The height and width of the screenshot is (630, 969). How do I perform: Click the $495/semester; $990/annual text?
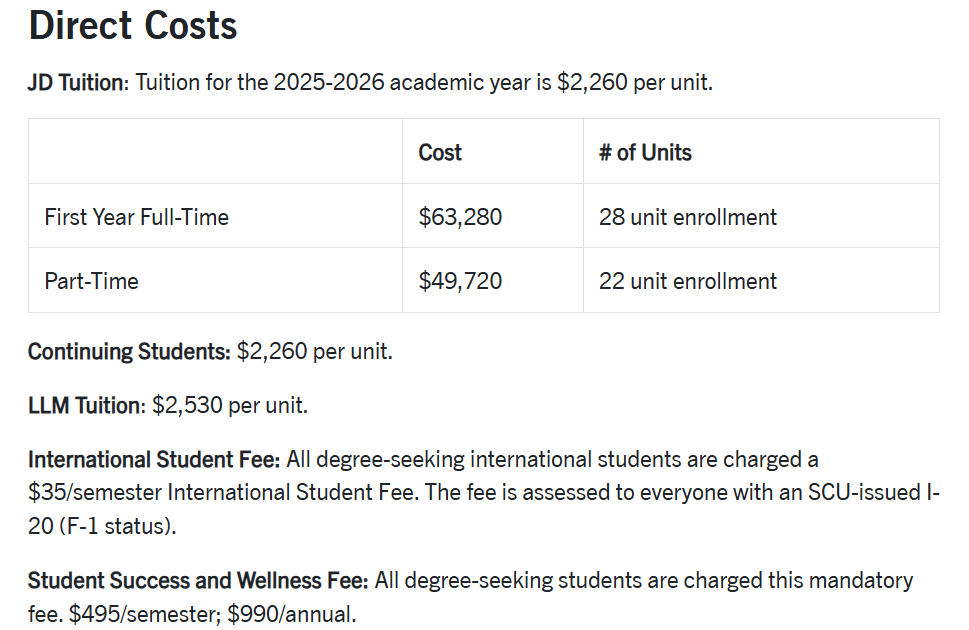click(212, 614)
